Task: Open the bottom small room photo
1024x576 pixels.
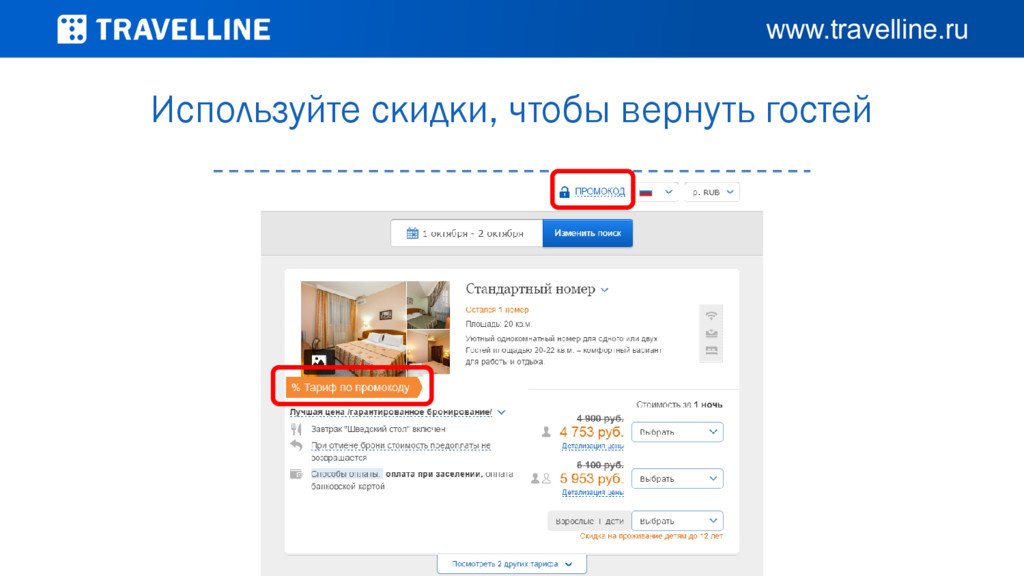Action: point(428,352)
